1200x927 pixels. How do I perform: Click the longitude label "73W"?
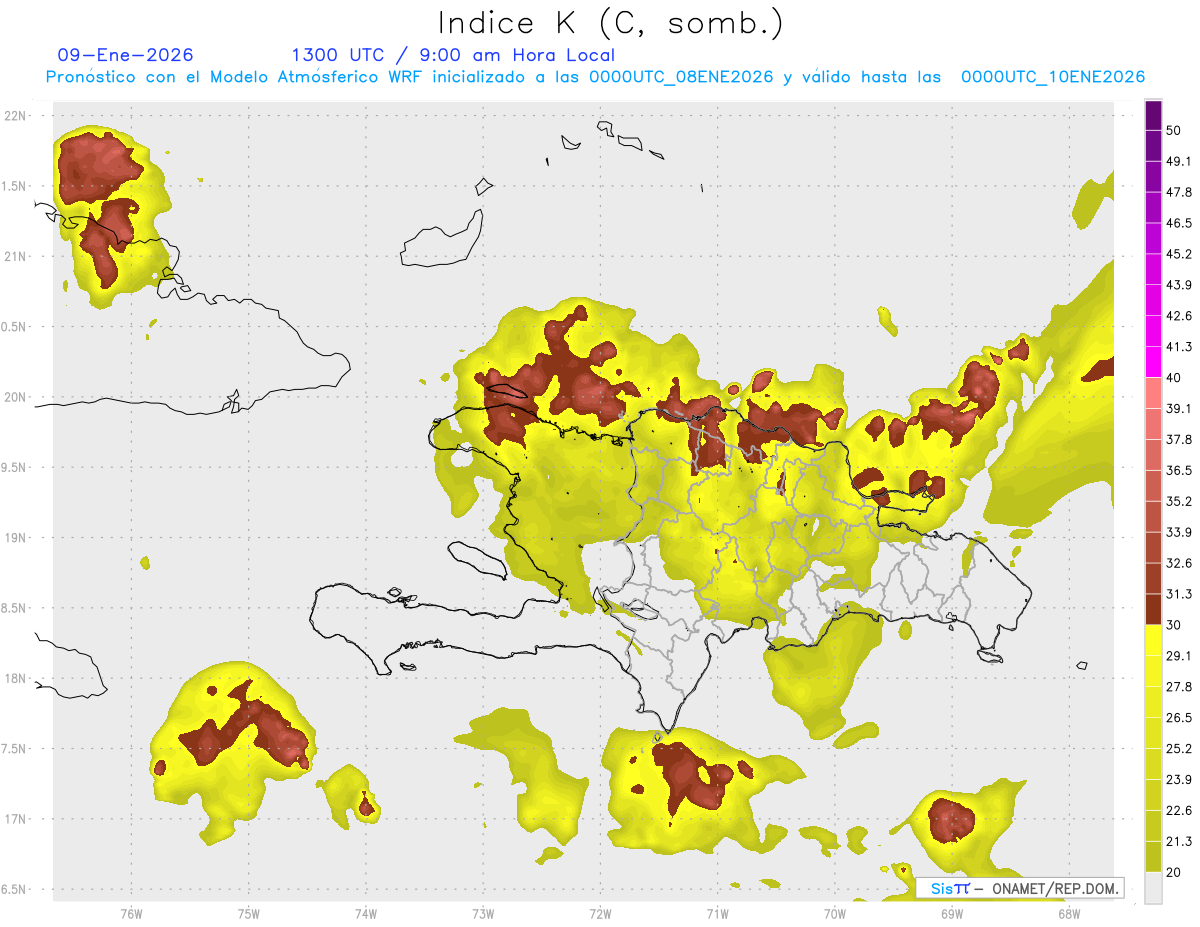click(x=483, y=914)
